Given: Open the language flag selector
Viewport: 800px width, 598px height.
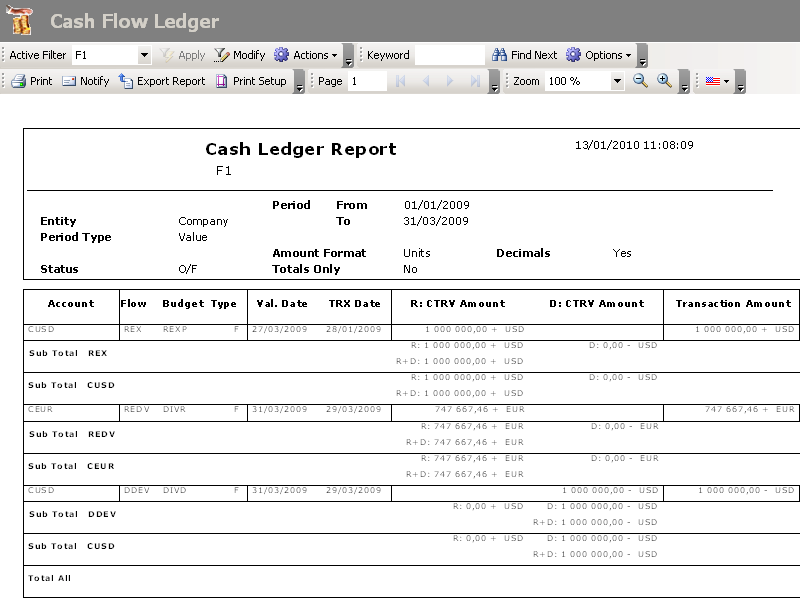Looking at the screenshot, I should tap(717, 81).
